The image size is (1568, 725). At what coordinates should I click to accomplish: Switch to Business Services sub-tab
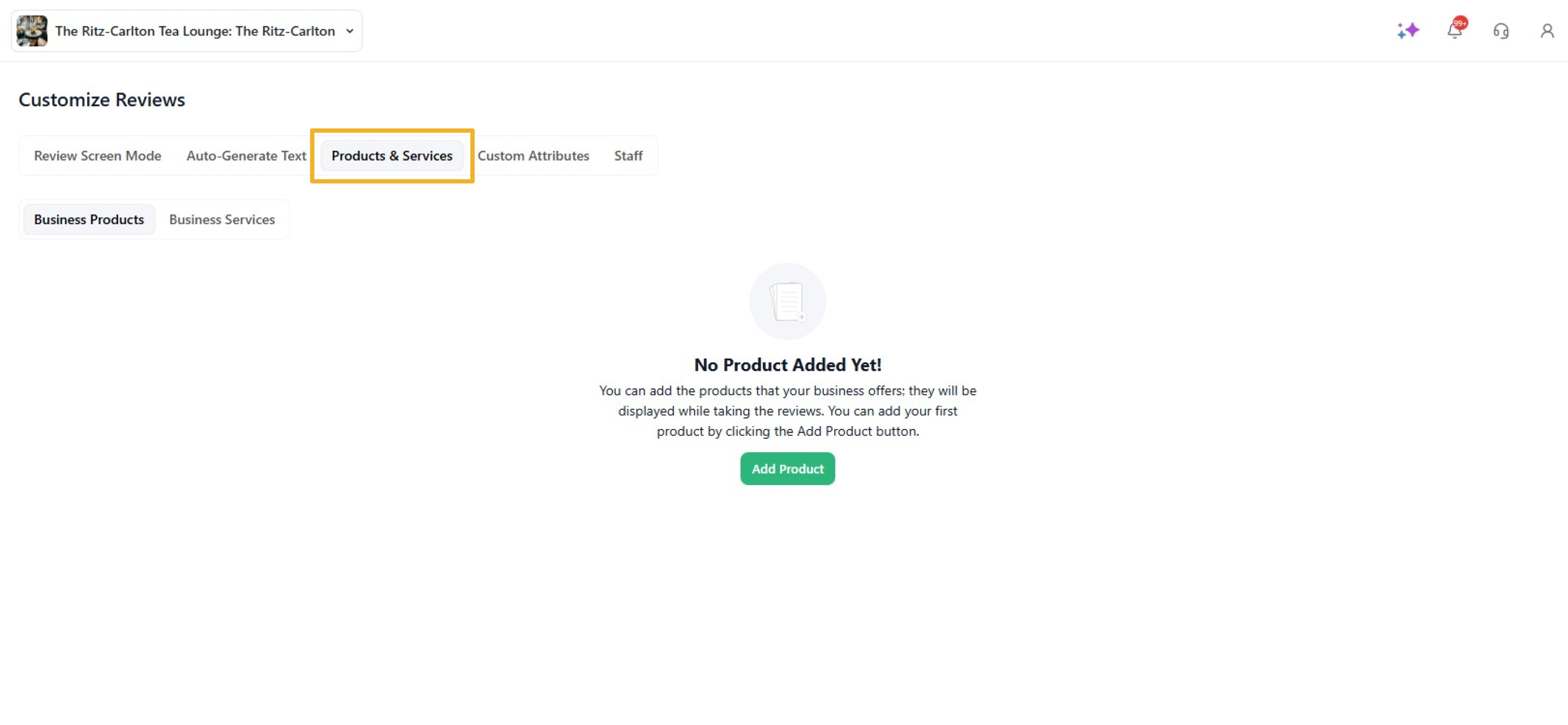[x=222, y=220]
